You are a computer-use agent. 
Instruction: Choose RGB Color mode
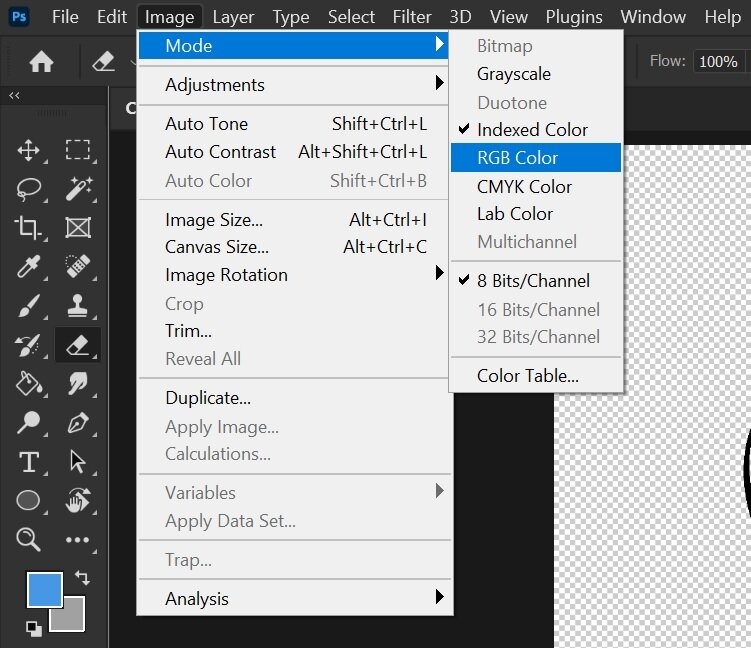pos(518,158)
